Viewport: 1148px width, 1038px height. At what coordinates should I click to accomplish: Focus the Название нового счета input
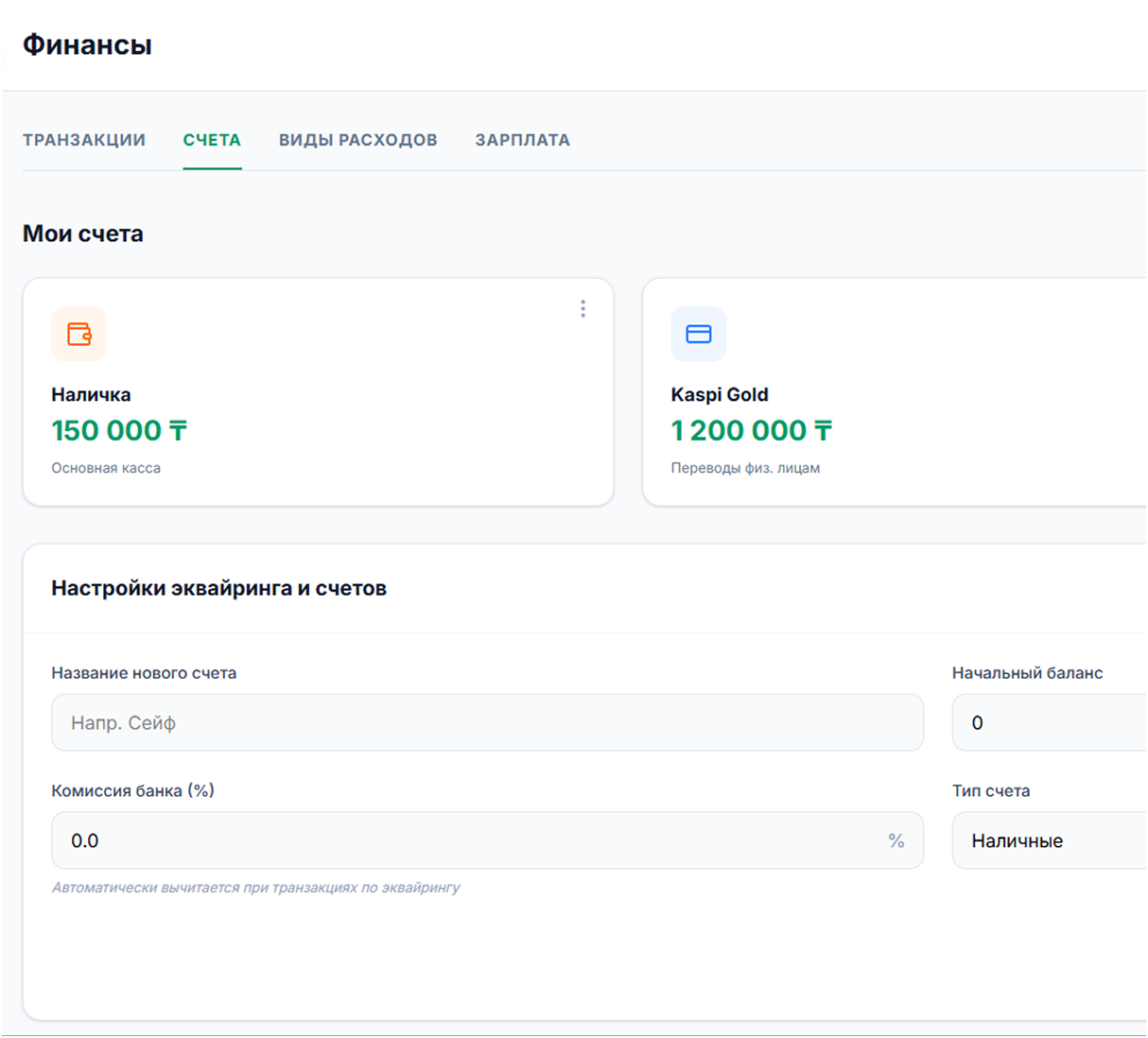pyautogui.click(x=487, y=722)
